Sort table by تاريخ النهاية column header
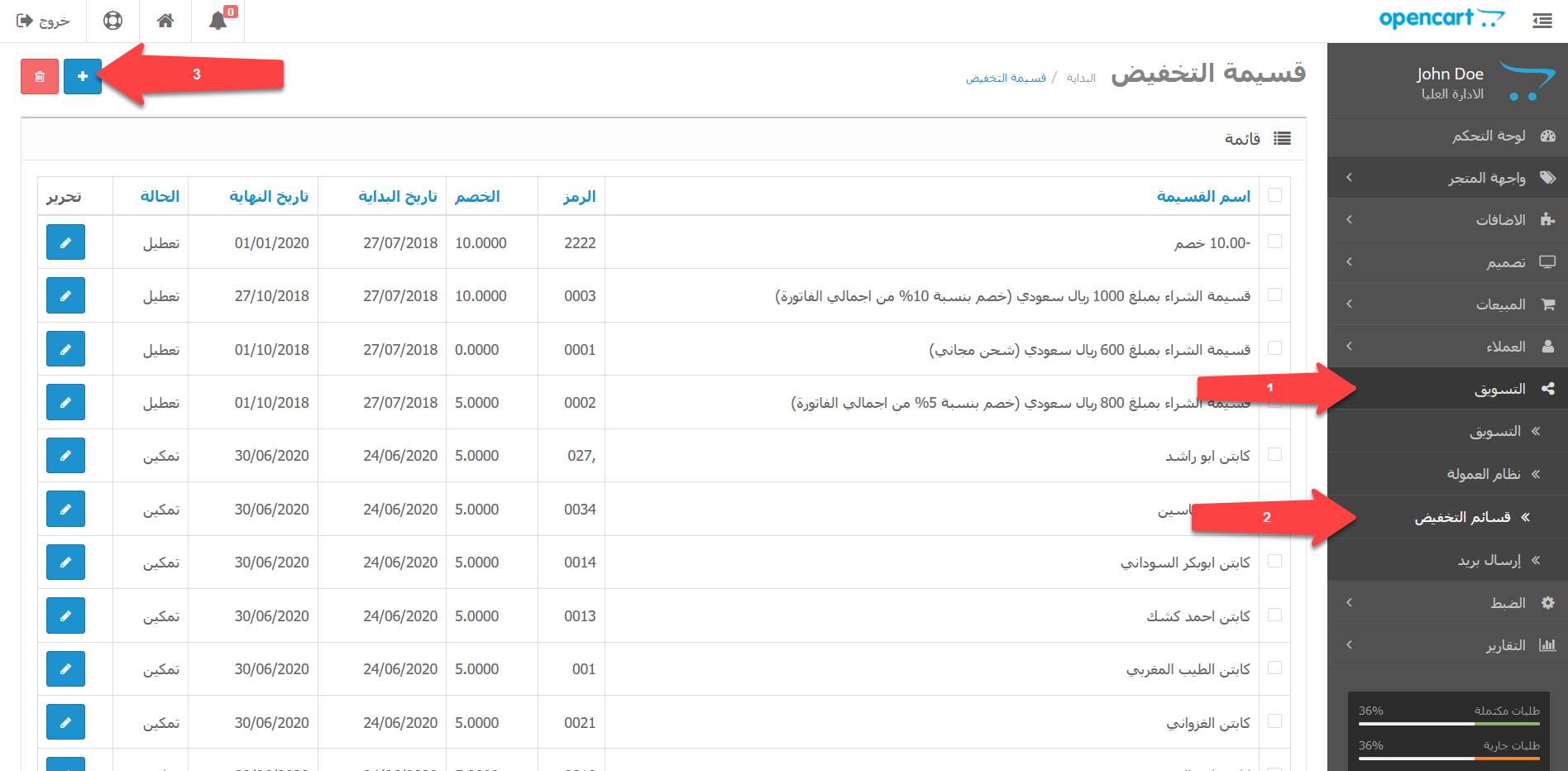Screen dimensions: 1568x771 pyautogui.click(x=269, y=197)
